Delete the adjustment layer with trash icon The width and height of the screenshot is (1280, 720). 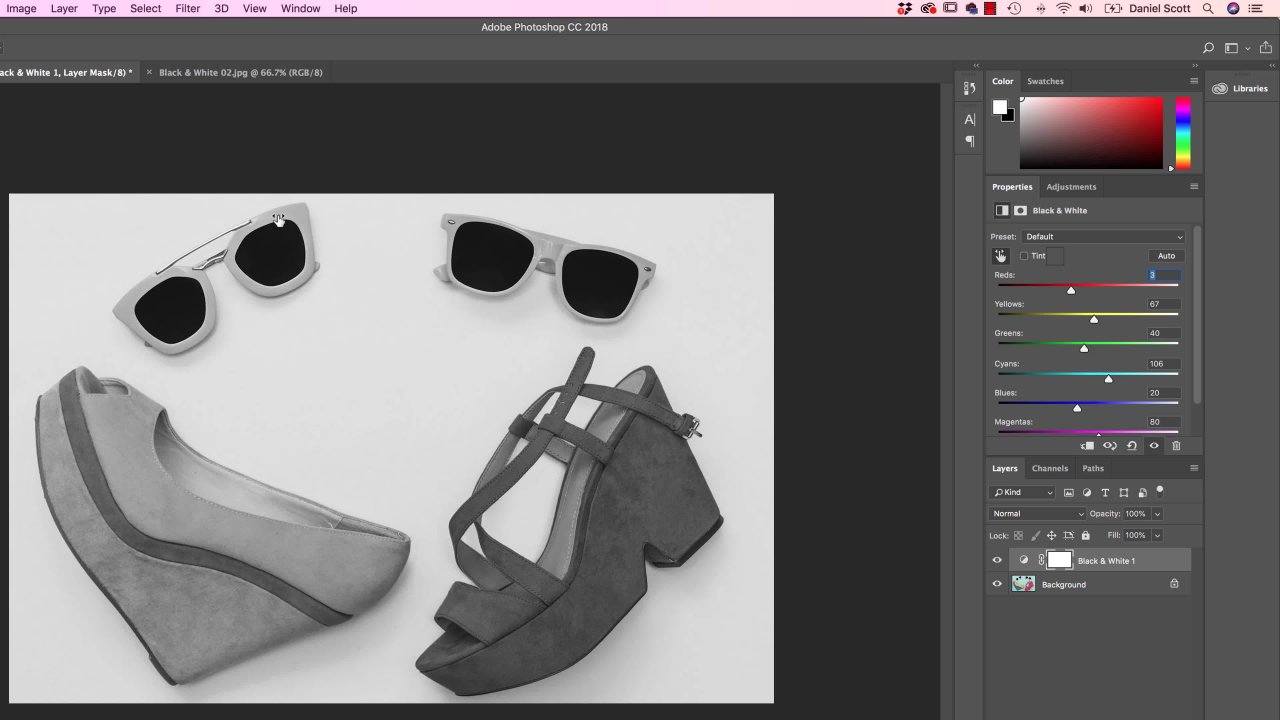point(1176,446)
